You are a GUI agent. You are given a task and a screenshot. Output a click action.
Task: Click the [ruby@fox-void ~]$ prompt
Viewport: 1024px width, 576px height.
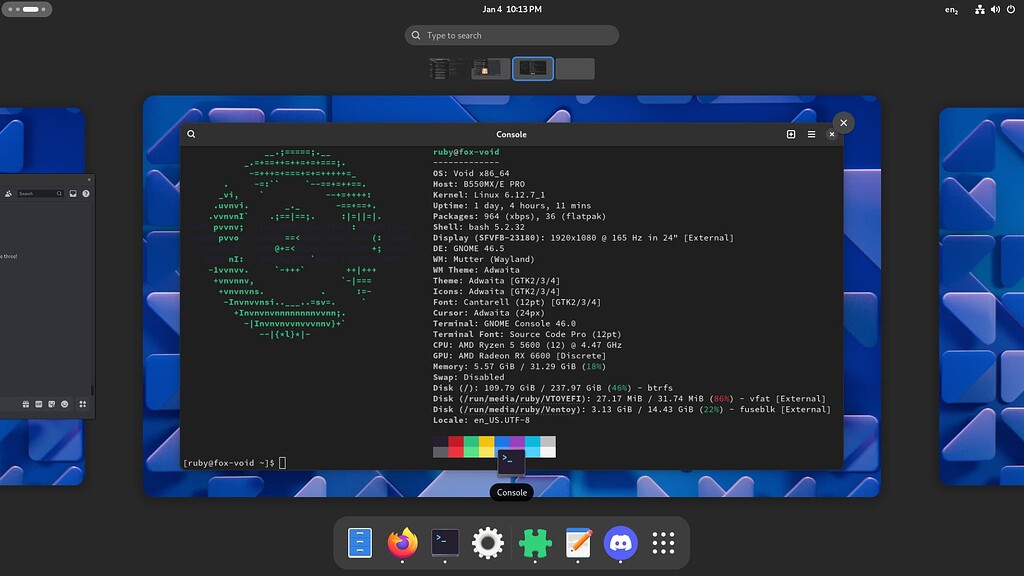point(229,463)
